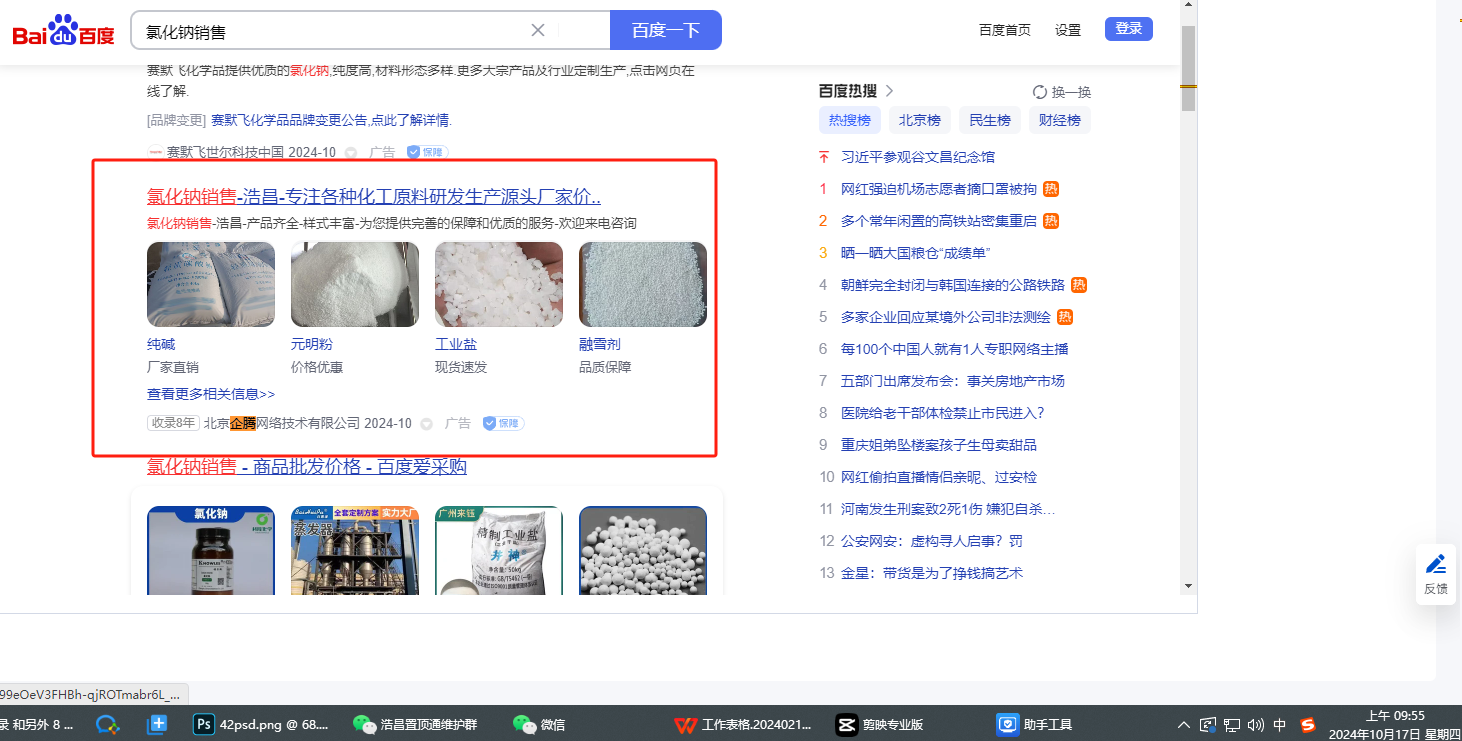Click the scrollbar up arrow
Screen dimensions: 1462x741
pyautogui.click(x=1188, y=6)
